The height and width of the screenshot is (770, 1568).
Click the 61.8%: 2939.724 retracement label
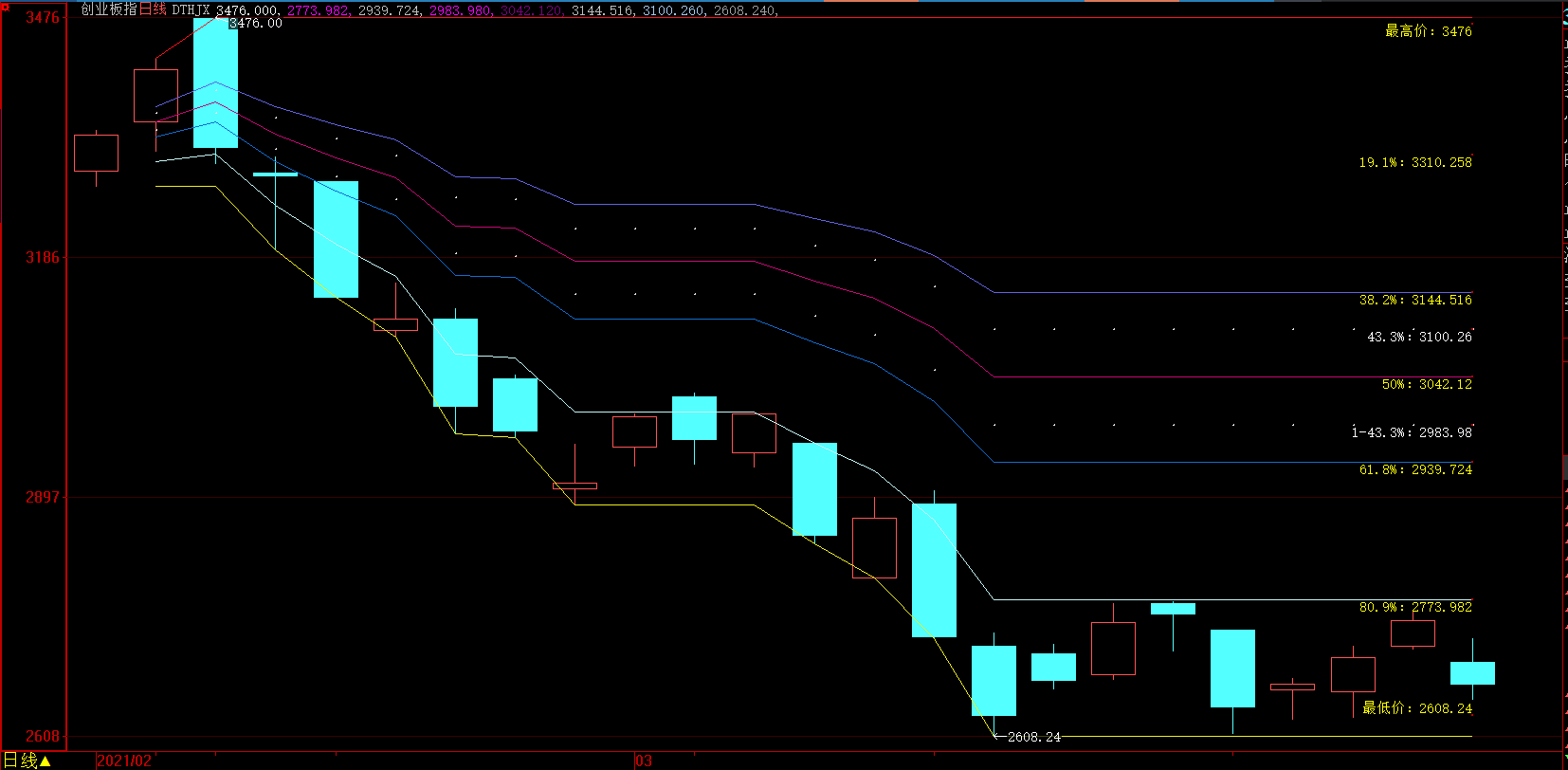(x=1415, y=469)
